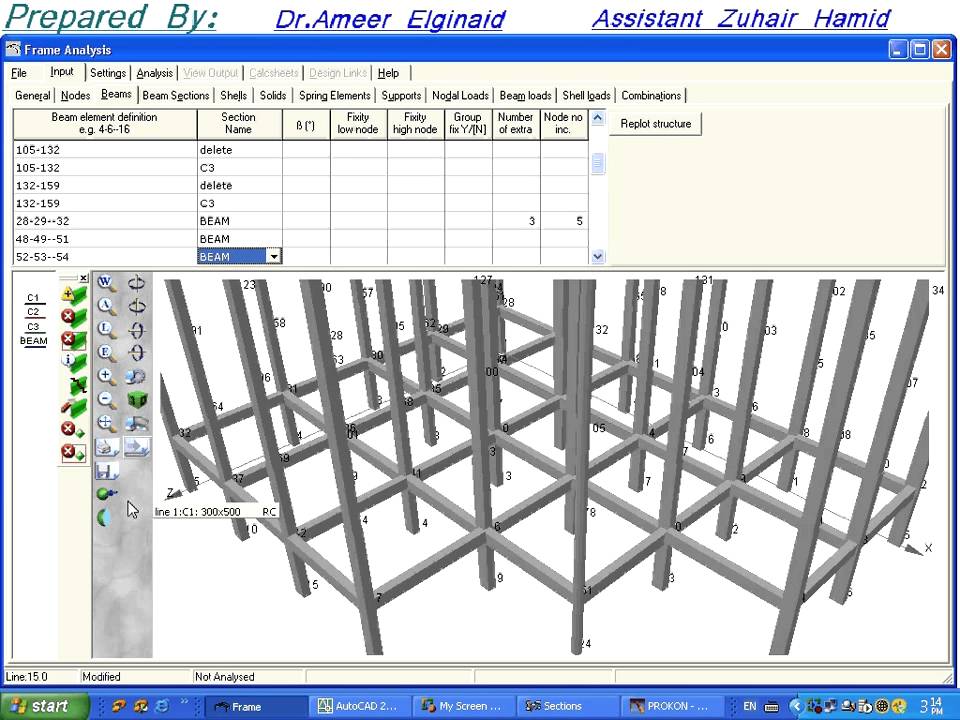Select the break beam zigzag tool
Viewport: 960px width, 720px height.
[77, 384]
